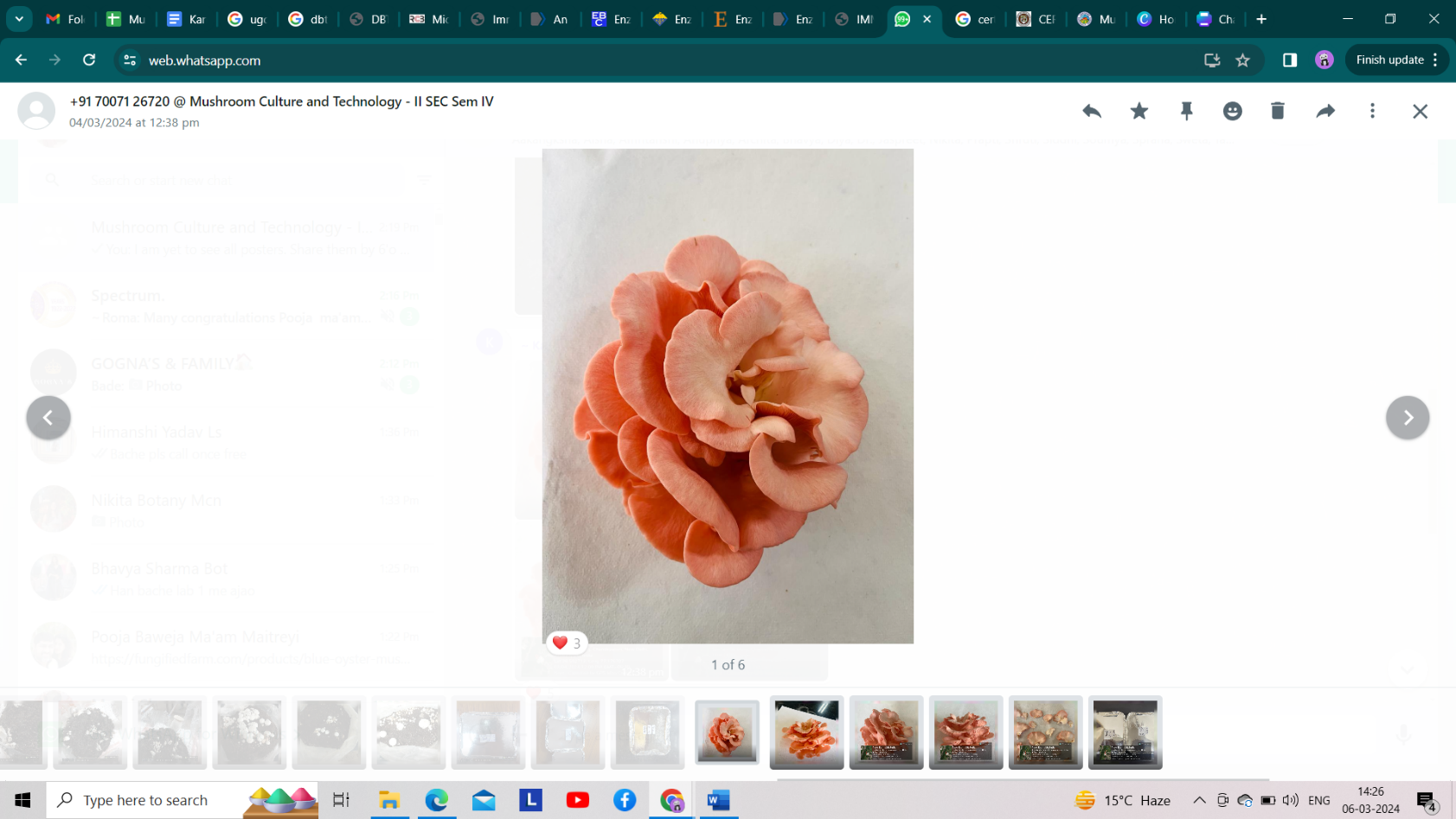Reload the page with the refresh button
This screenshot has width=1456, height=819.
pos(89,60)
